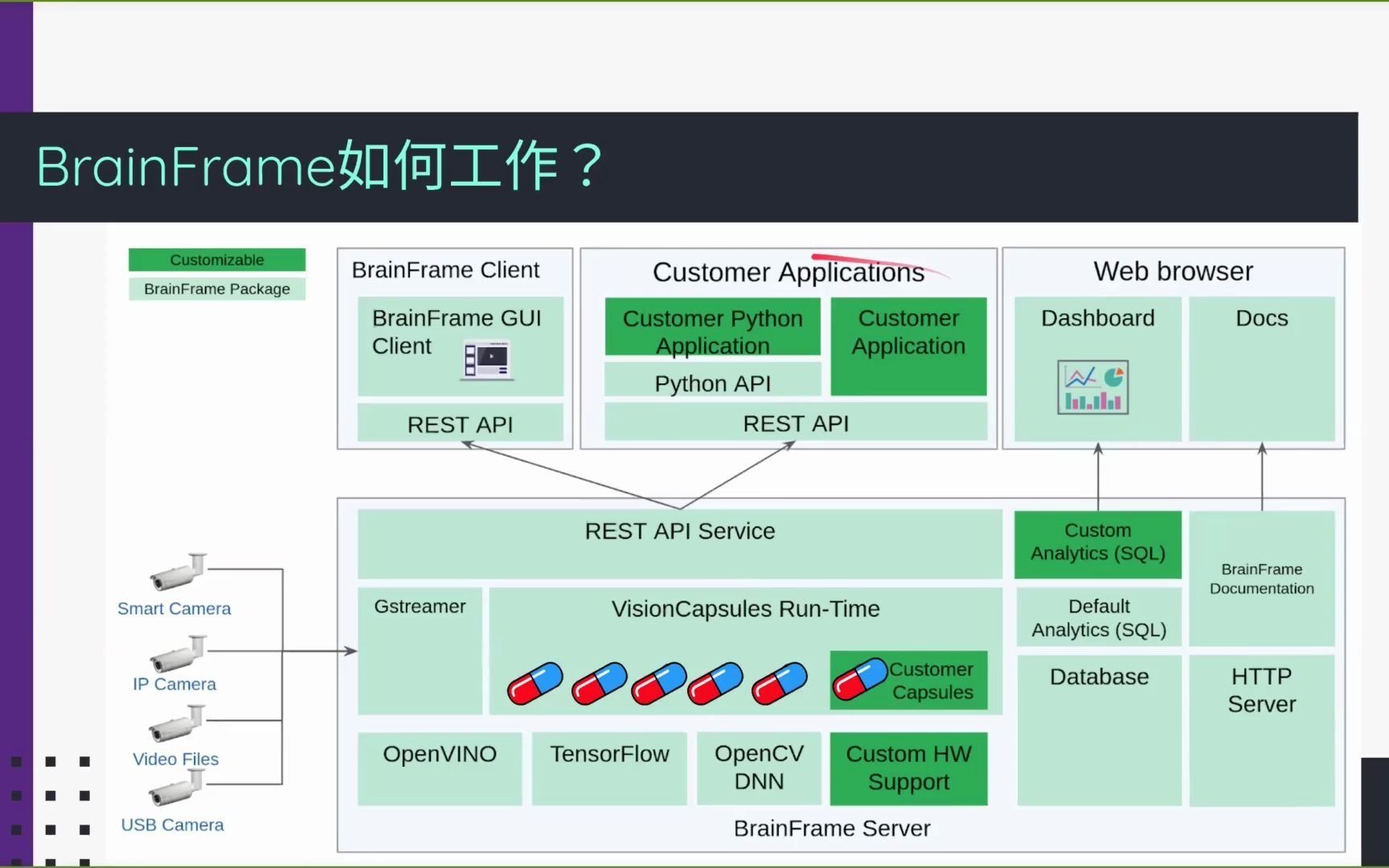Click the first capsule icon in VisionCapsules Run-Time

point(533,683)
